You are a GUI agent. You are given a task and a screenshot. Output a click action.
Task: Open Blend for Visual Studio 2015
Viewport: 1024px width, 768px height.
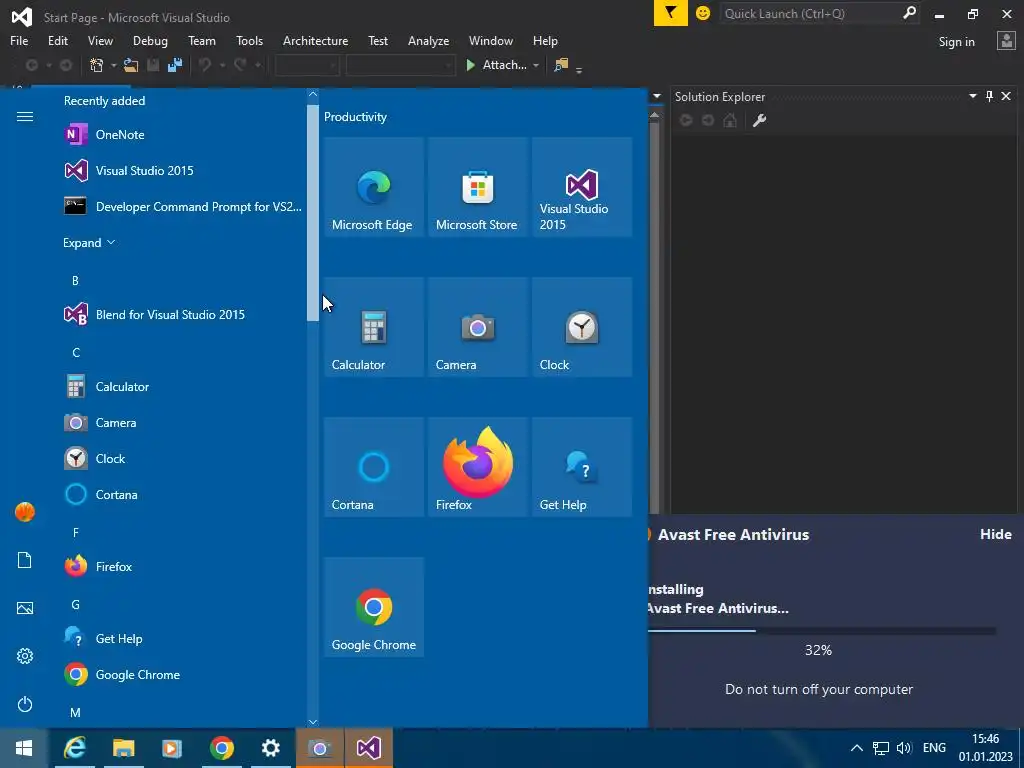pyautogui.click(x=183, y=315)
